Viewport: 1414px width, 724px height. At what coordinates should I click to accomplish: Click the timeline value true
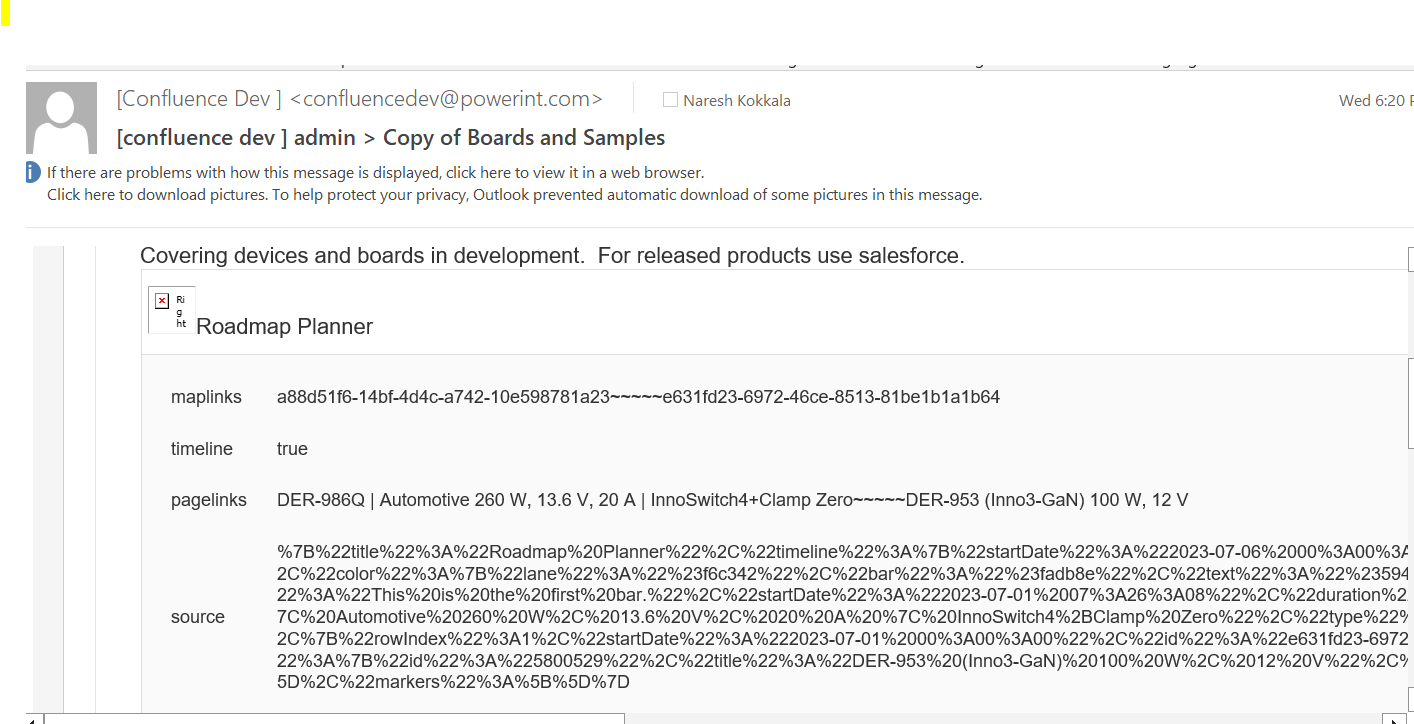click(292, 449)
